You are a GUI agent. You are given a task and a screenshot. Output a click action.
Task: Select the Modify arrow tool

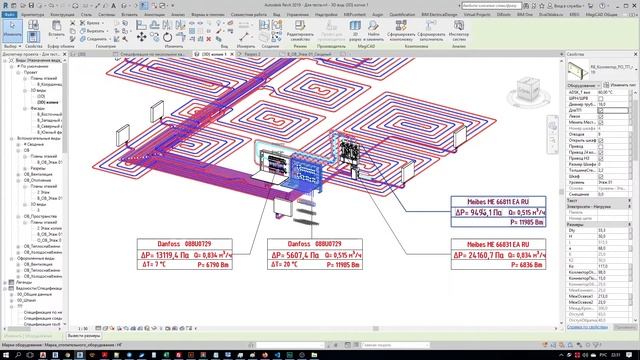pos(12,30)
